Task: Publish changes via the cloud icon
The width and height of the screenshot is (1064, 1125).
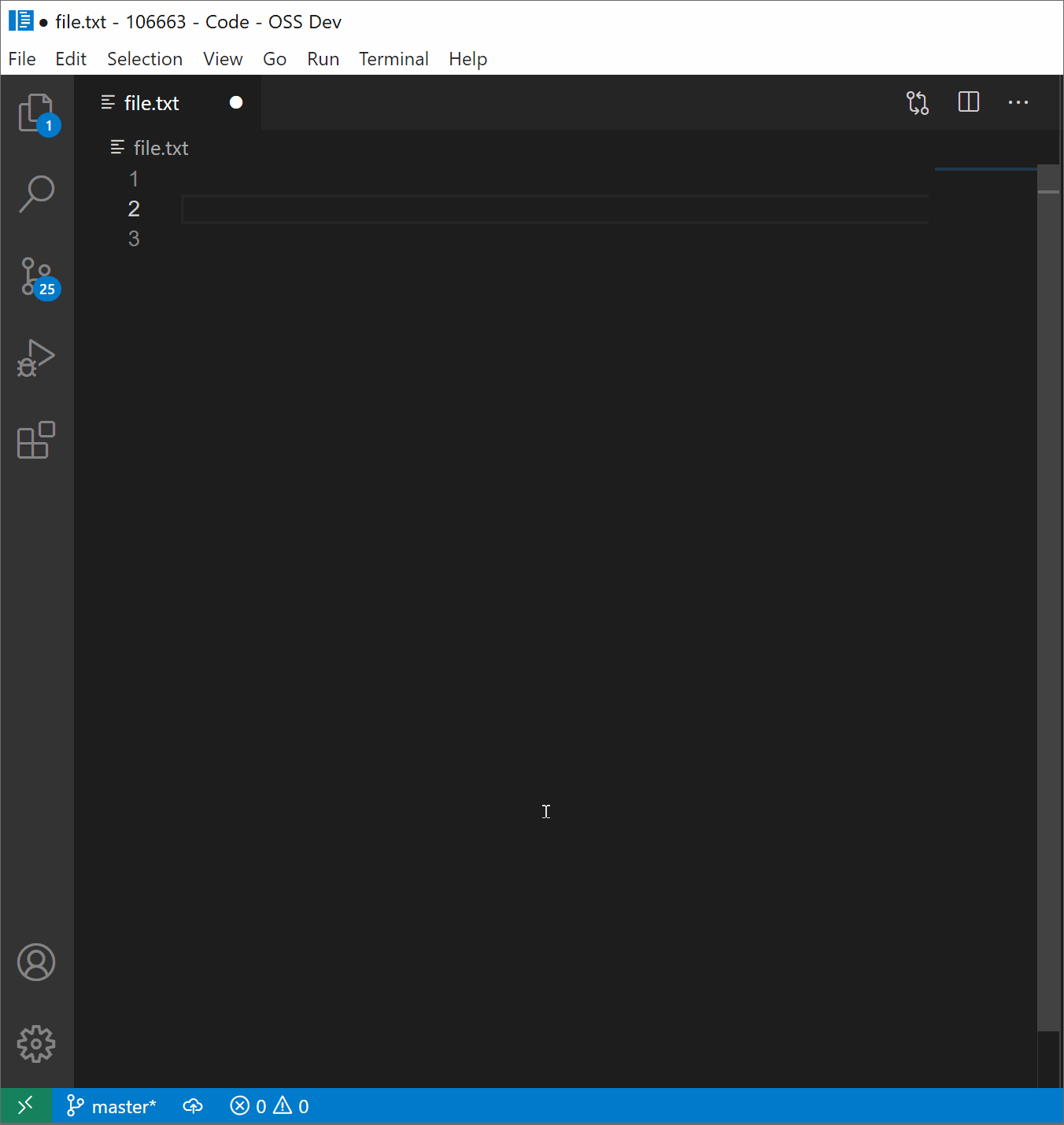Action: tap(193, 1106)
